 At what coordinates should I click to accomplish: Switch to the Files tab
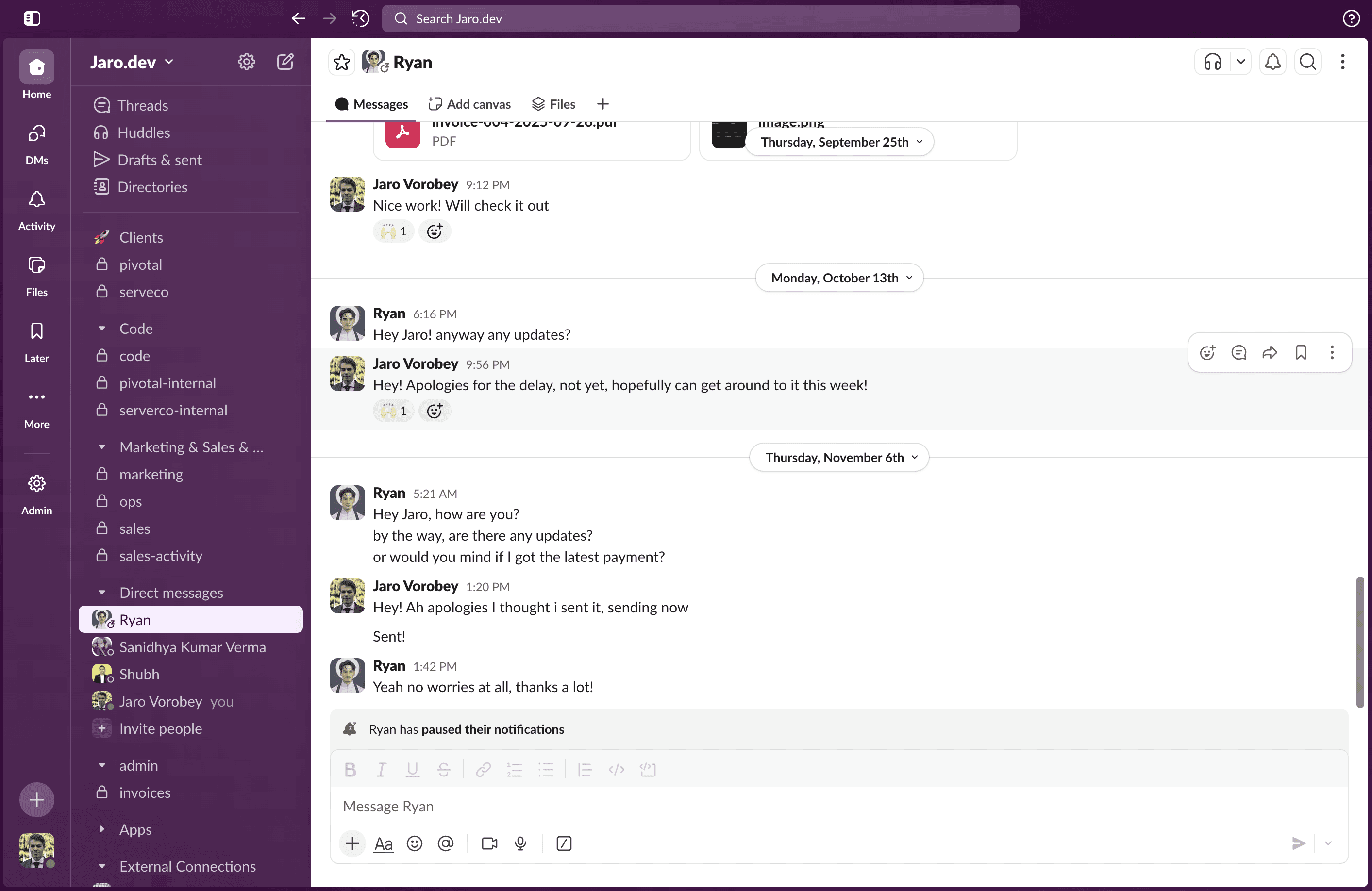[x=553, y=104]
